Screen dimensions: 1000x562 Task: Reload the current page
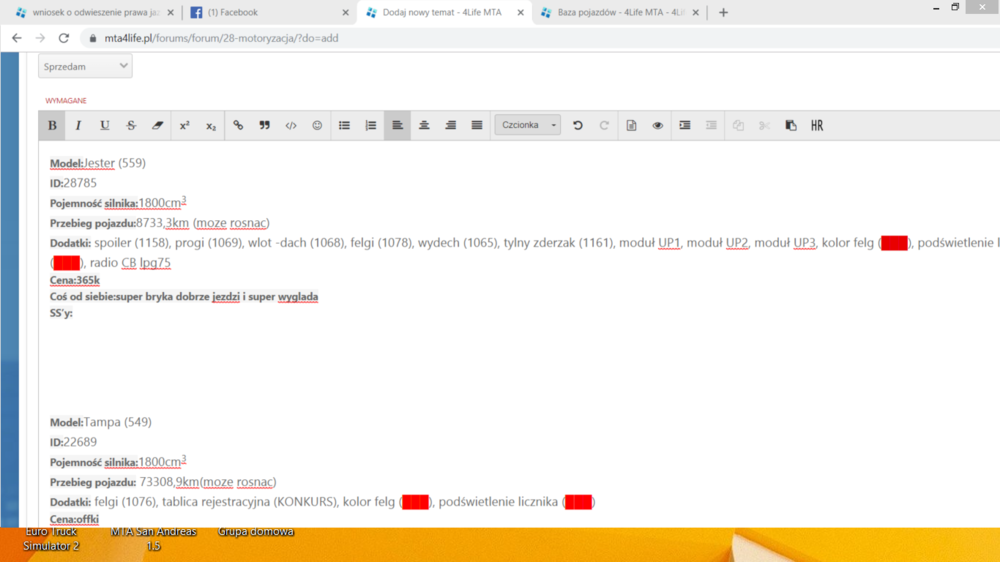[x=64, y=38]
